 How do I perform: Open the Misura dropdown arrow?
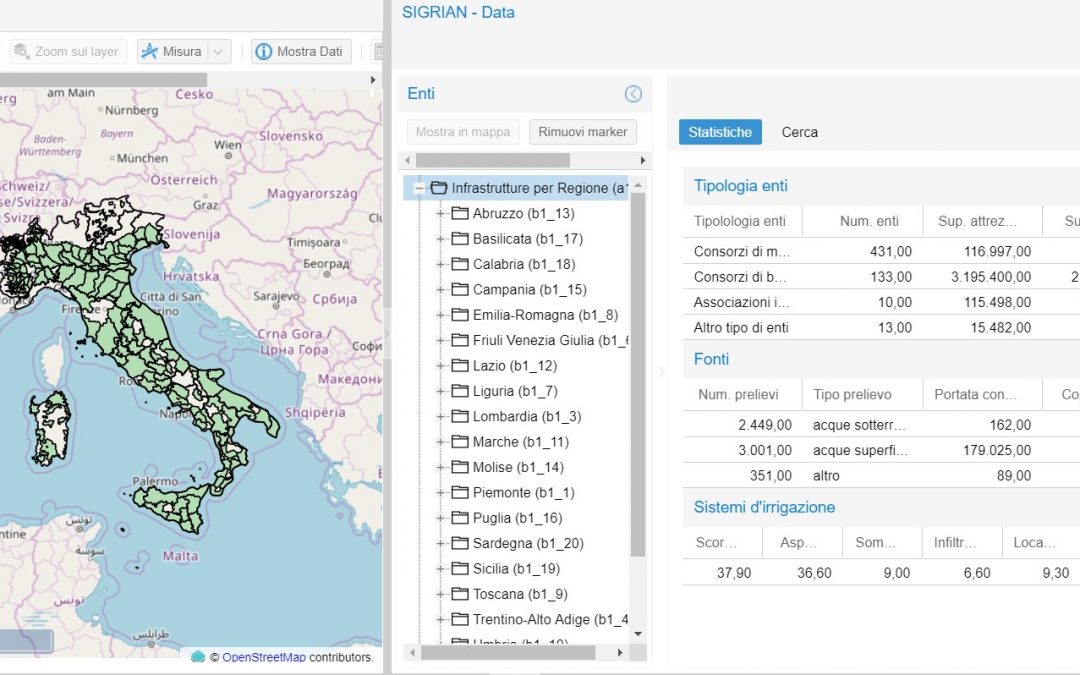pyautogui.click(x=220, y=51)
